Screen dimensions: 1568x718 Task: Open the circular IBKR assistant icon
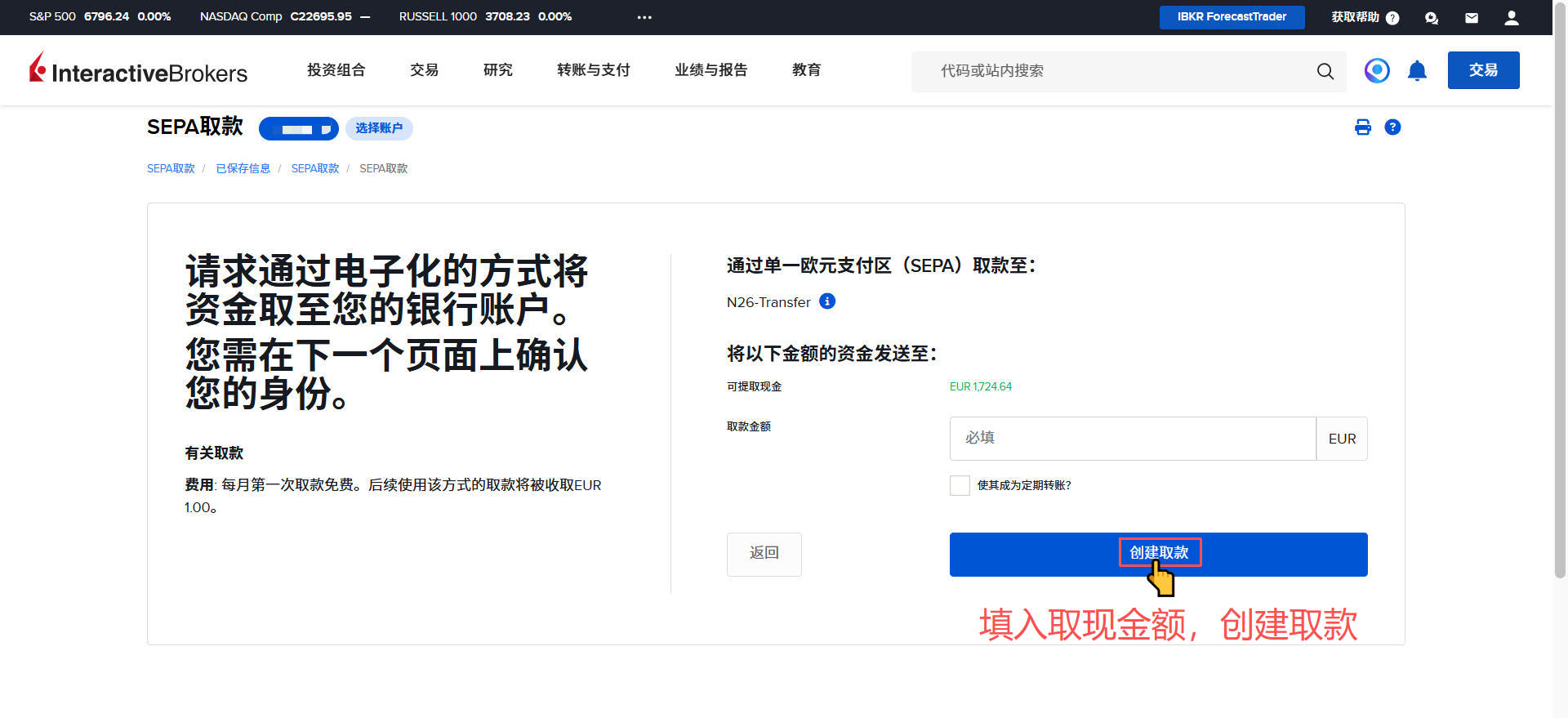[x=1377, y=71]
